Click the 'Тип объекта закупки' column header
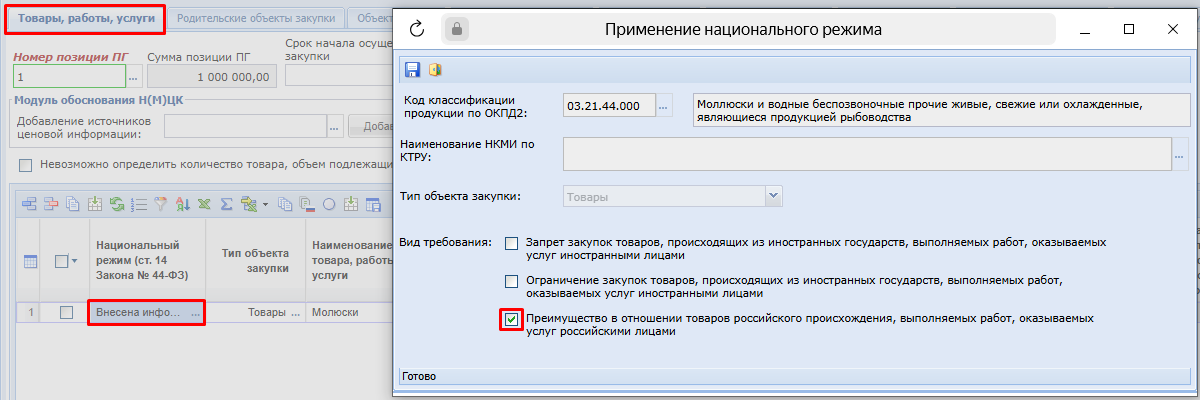Viewport: 1200px width, 400px height. [x=254, y=261]
